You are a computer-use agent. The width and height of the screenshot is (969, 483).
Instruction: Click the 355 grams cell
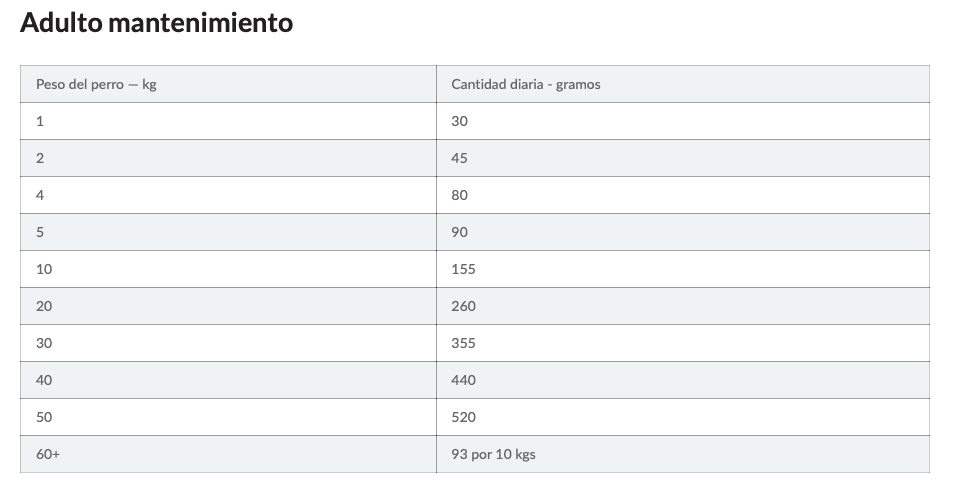[x=683, y=343]
